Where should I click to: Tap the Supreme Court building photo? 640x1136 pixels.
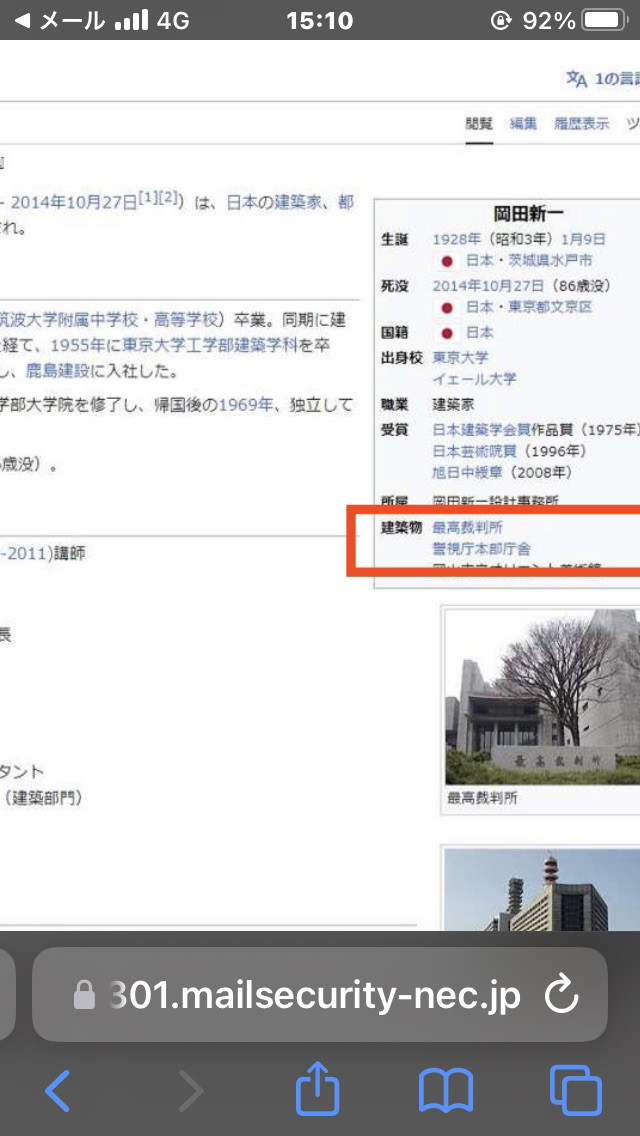pyautogui.click(x=542, y=697)
